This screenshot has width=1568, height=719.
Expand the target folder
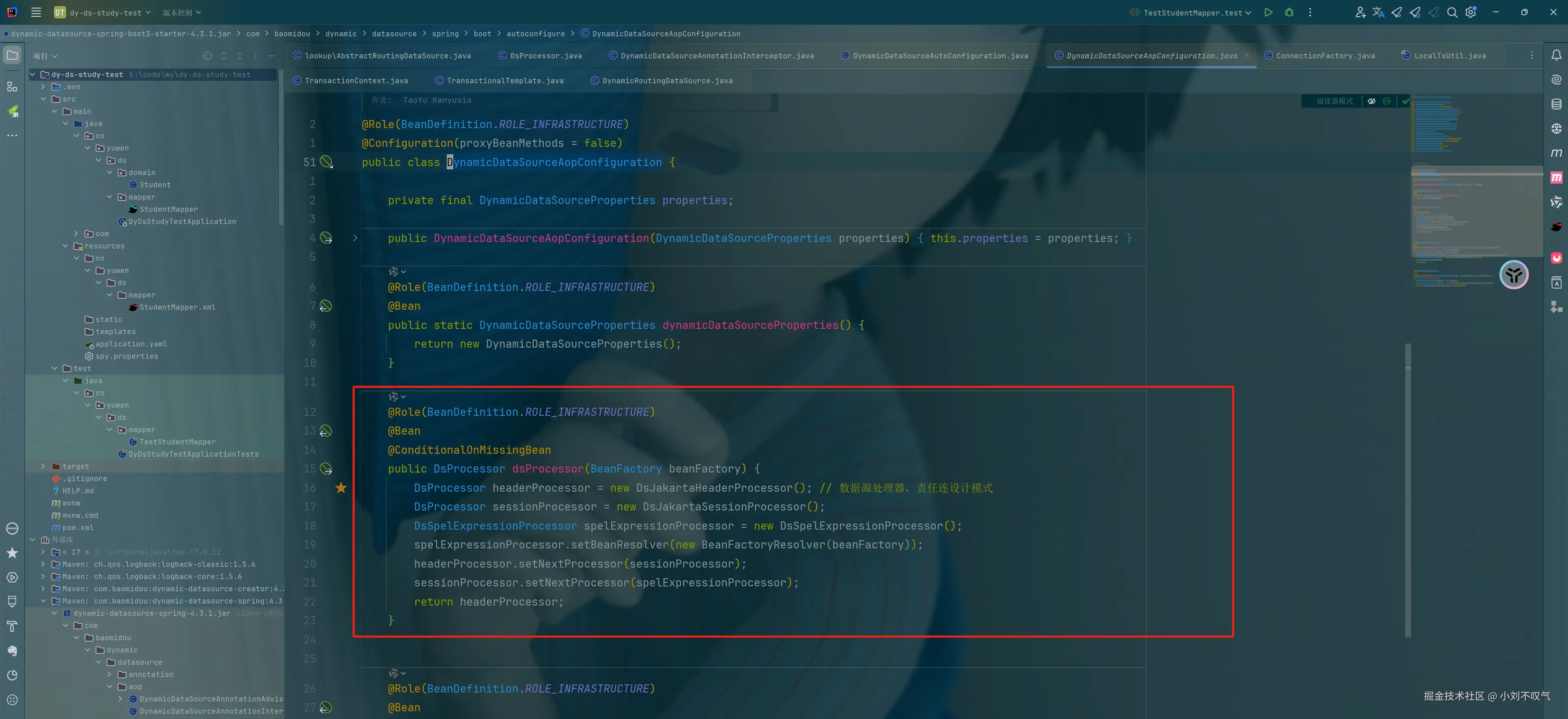coord(43,466)
